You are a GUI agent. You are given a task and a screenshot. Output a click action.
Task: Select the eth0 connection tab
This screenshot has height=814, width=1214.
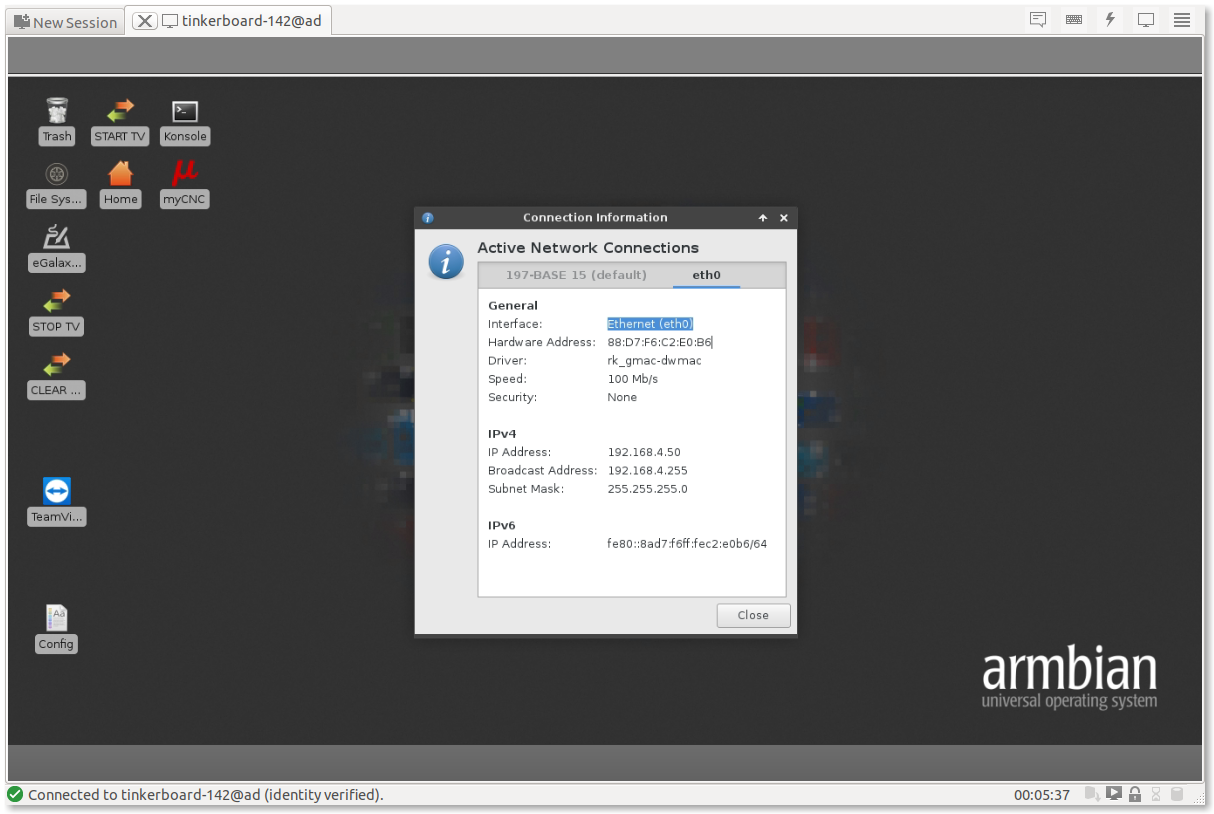706,275
